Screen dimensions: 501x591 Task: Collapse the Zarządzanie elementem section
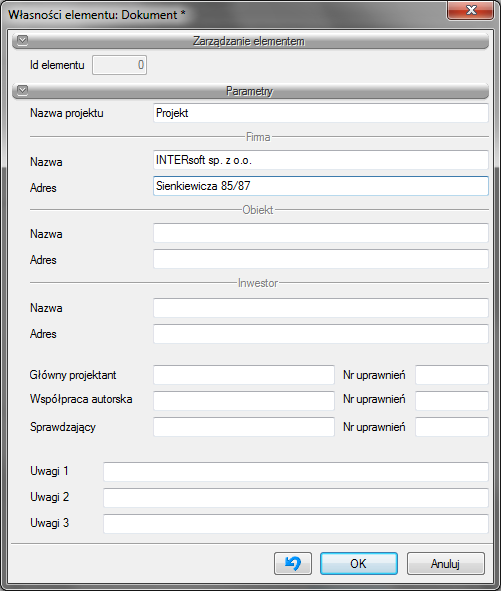coord(23,40)
